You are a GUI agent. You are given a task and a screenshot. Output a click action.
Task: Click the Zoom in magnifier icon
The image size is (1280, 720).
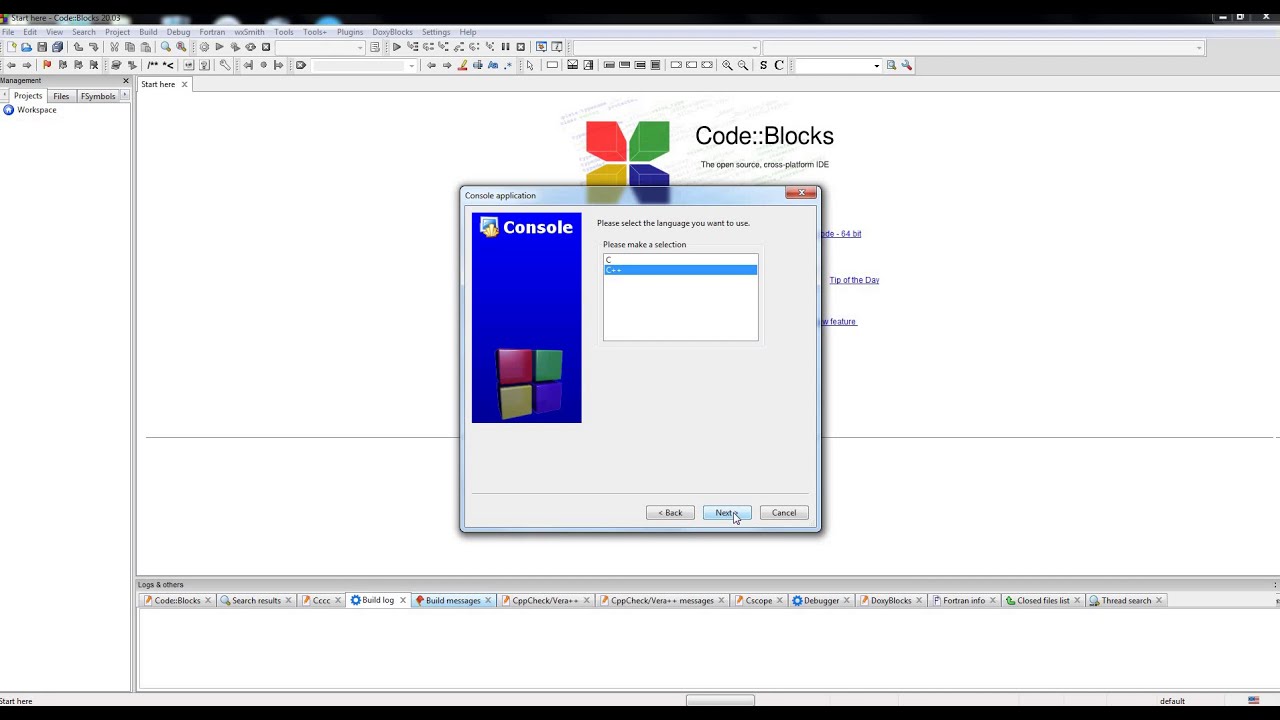point(727,65)
